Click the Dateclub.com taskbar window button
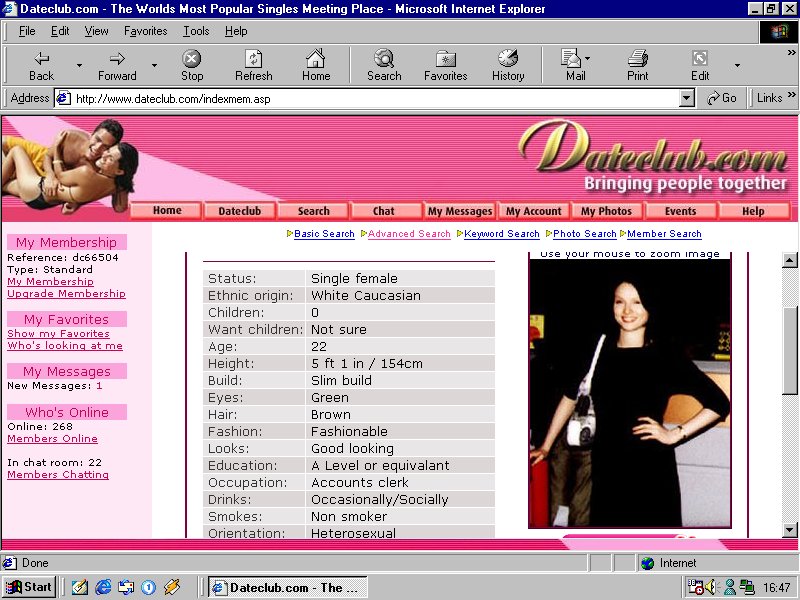The width and height of the screenshot is (800, 600). coord(288,588)
